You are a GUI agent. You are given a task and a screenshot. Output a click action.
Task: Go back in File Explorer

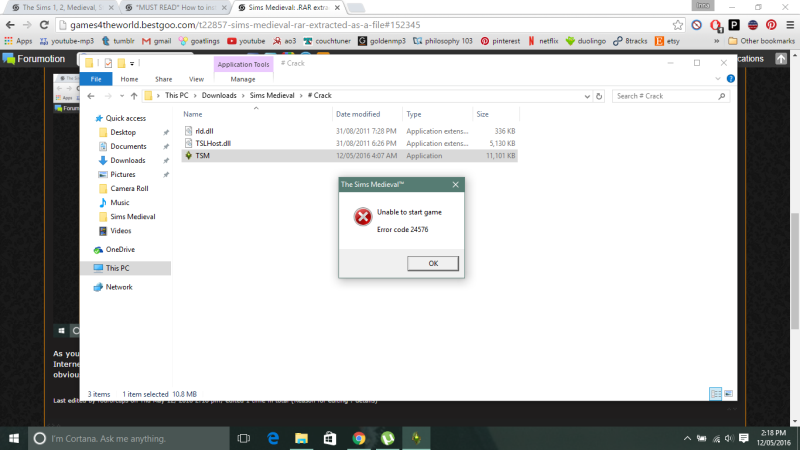[x=91, y=96]
